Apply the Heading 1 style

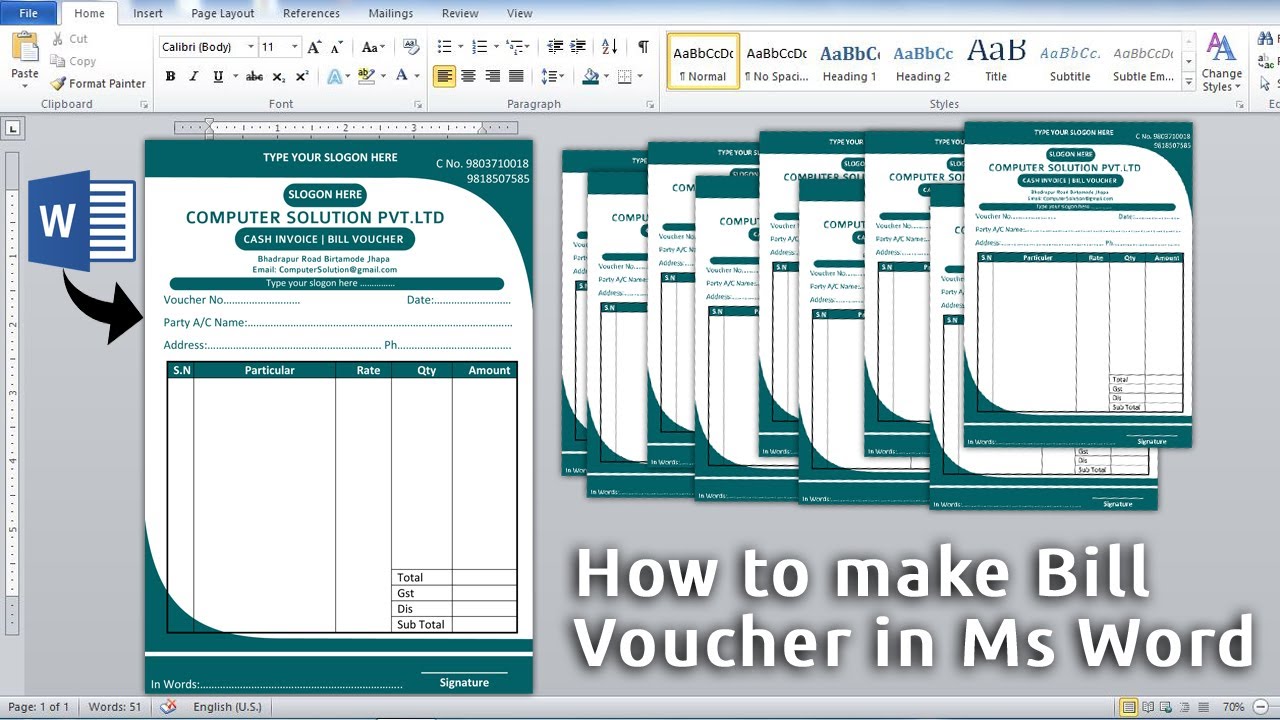tap(850, 62)
